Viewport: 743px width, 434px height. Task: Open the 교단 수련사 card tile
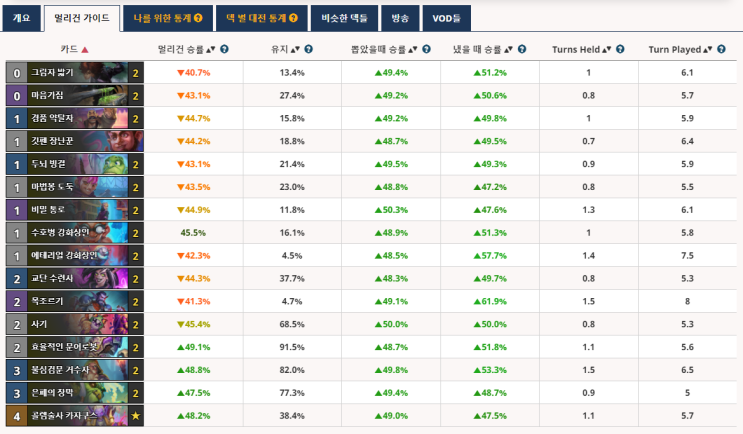pos(75,279)
